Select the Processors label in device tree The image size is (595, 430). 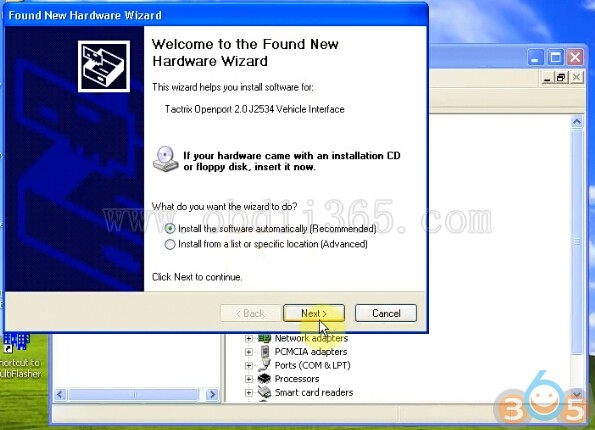pos(297,379)
